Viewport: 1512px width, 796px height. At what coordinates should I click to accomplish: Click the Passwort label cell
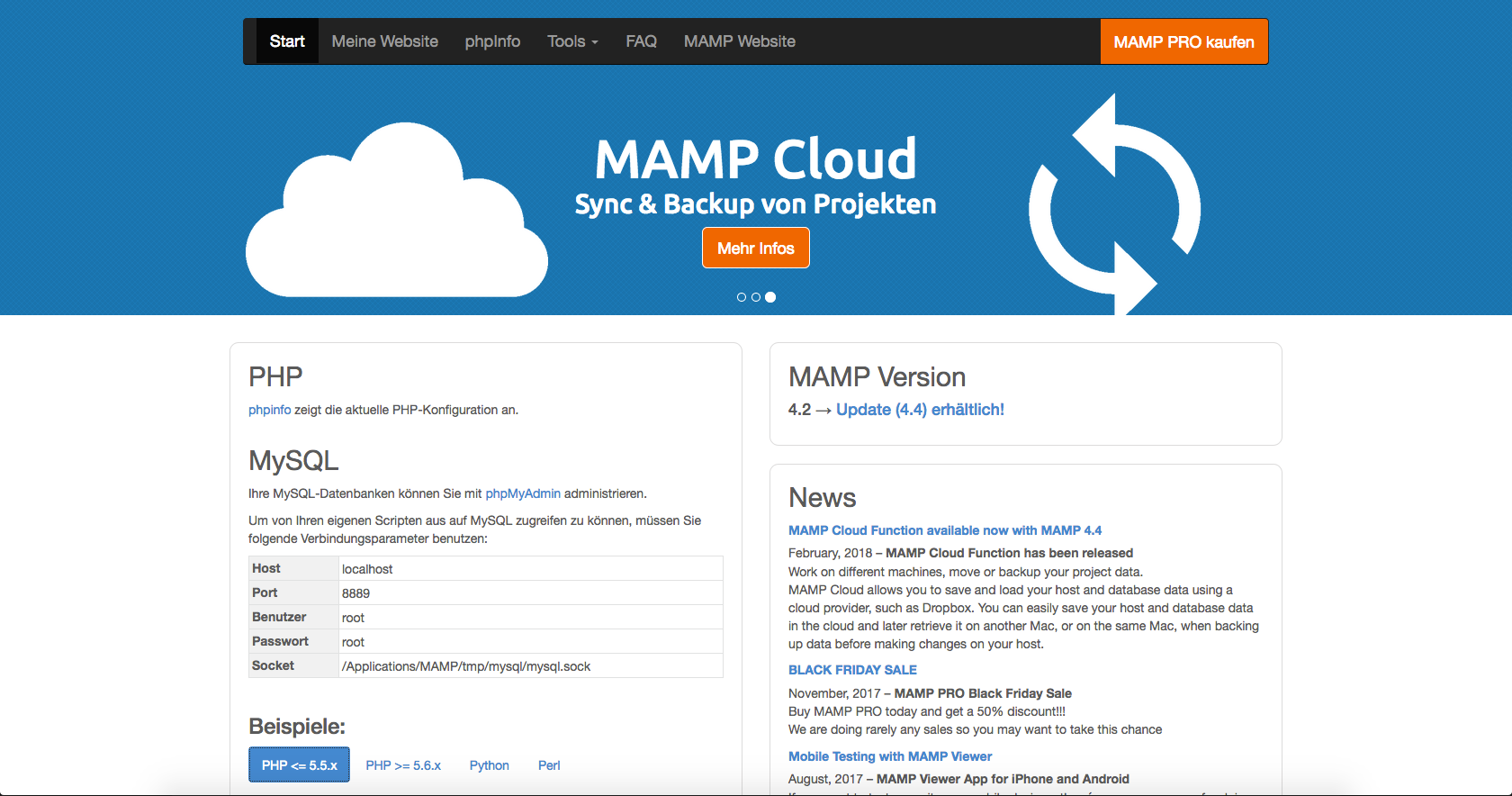[x=293, y=641]
